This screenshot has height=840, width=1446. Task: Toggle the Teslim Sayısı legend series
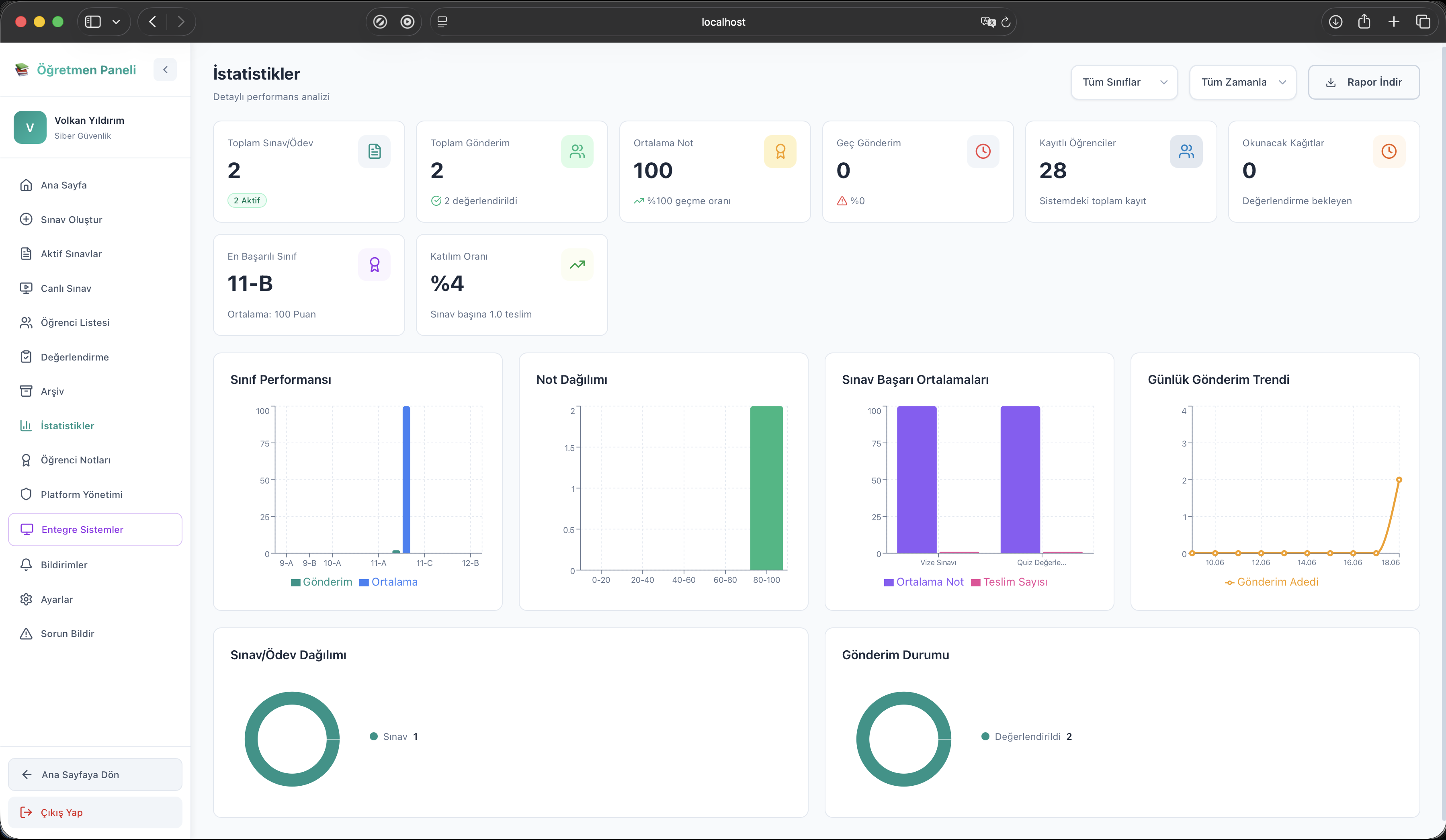(1009, 582)
